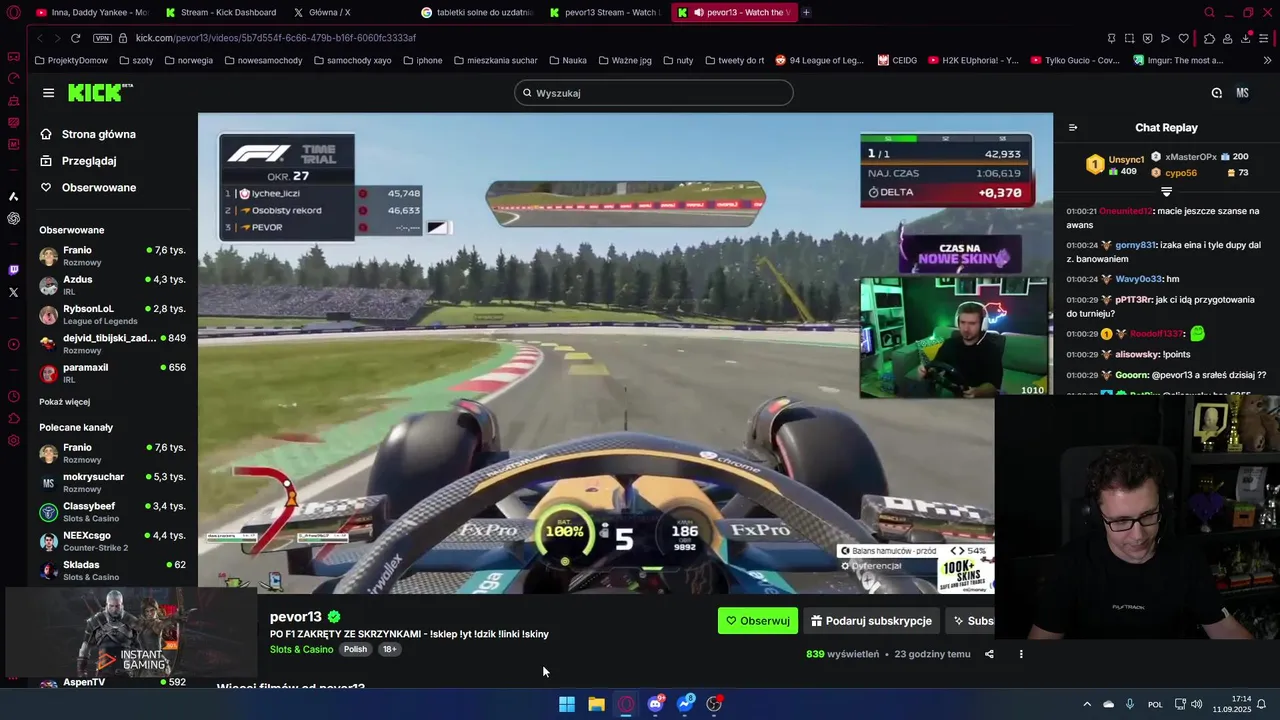Click Podaruj subskrypcje button

coord(871,621)
